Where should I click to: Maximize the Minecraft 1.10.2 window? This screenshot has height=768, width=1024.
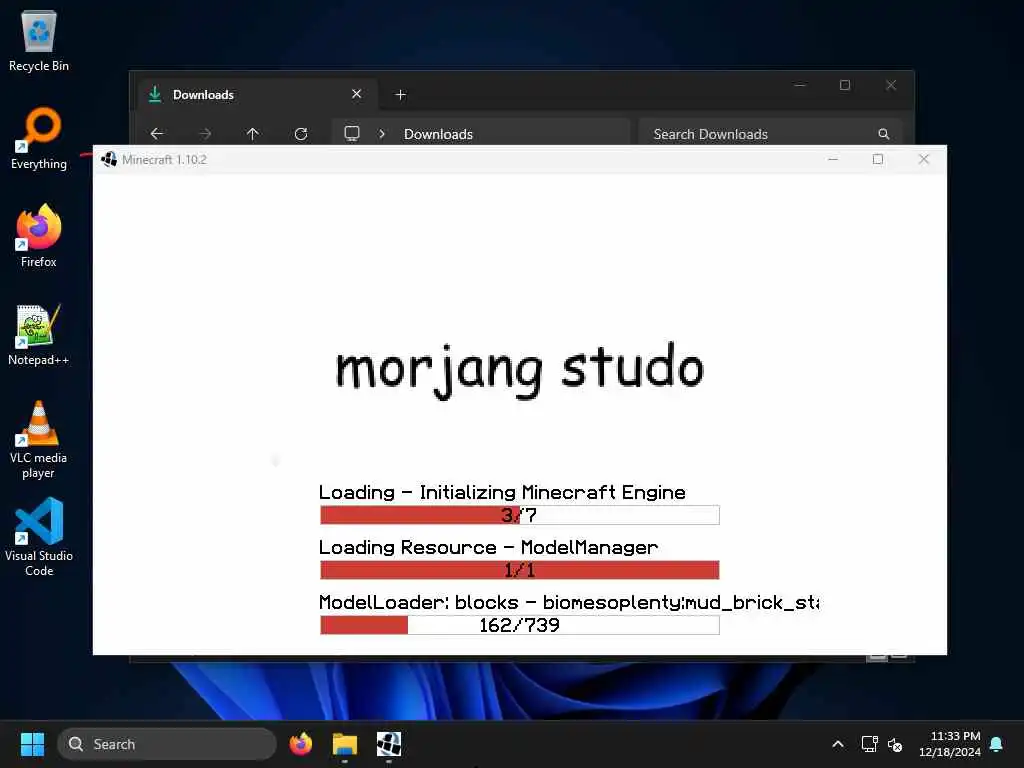click(x=878, y=159)
